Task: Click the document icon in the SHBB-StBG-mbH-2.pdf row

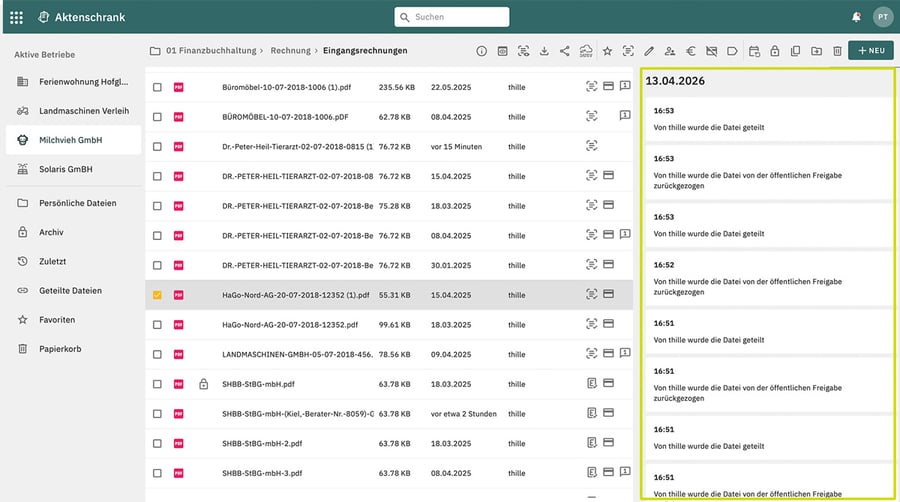Action: [592, 443]
